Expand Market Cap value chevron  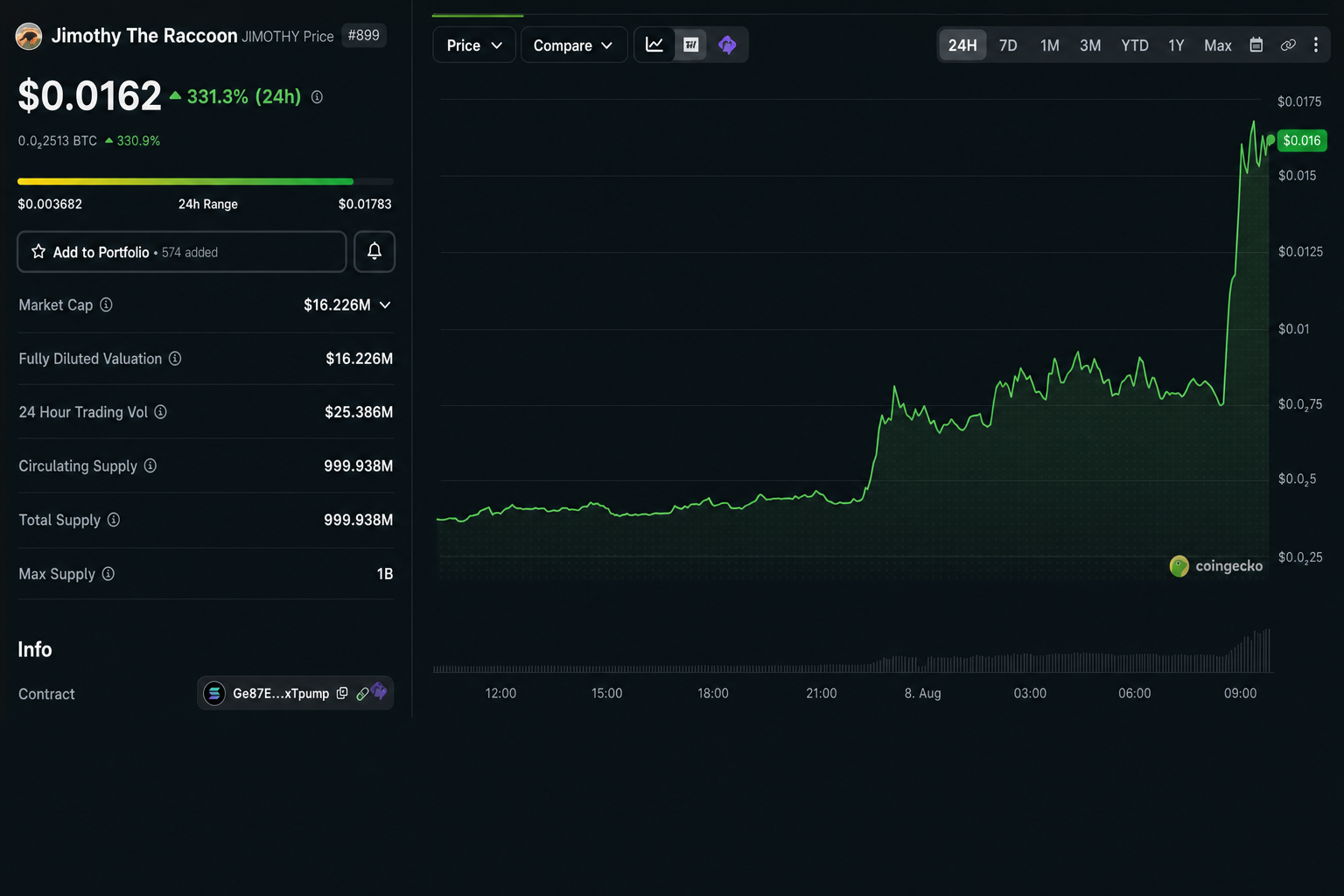pos(385,304)
